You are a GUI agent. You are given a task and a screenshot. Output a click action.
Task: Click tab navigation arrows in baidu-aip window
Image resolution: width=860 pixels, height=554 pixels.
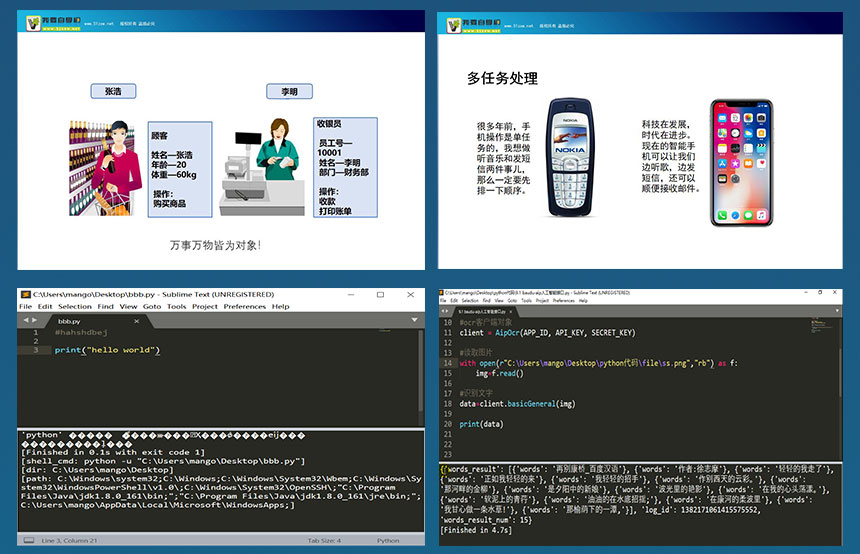[445, 311]
